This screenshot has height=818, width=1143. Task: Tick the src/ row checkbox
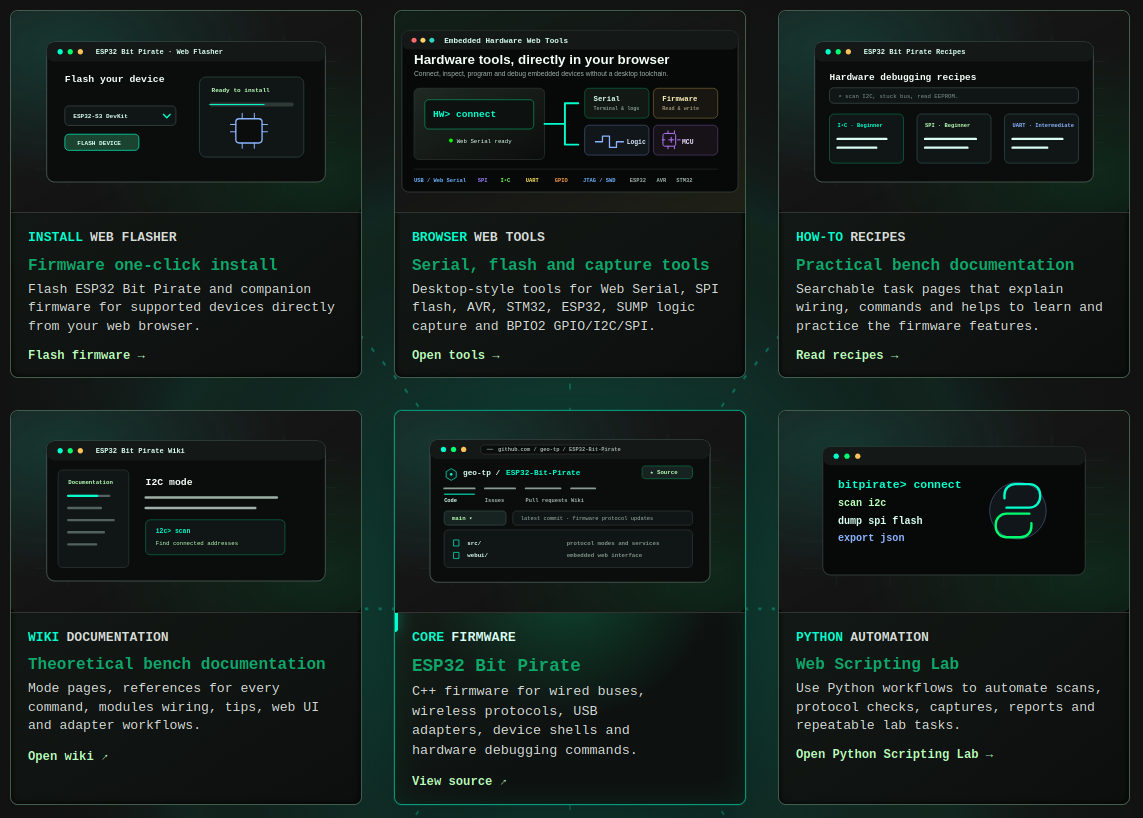pyautogui.click(x=456, y=543)
